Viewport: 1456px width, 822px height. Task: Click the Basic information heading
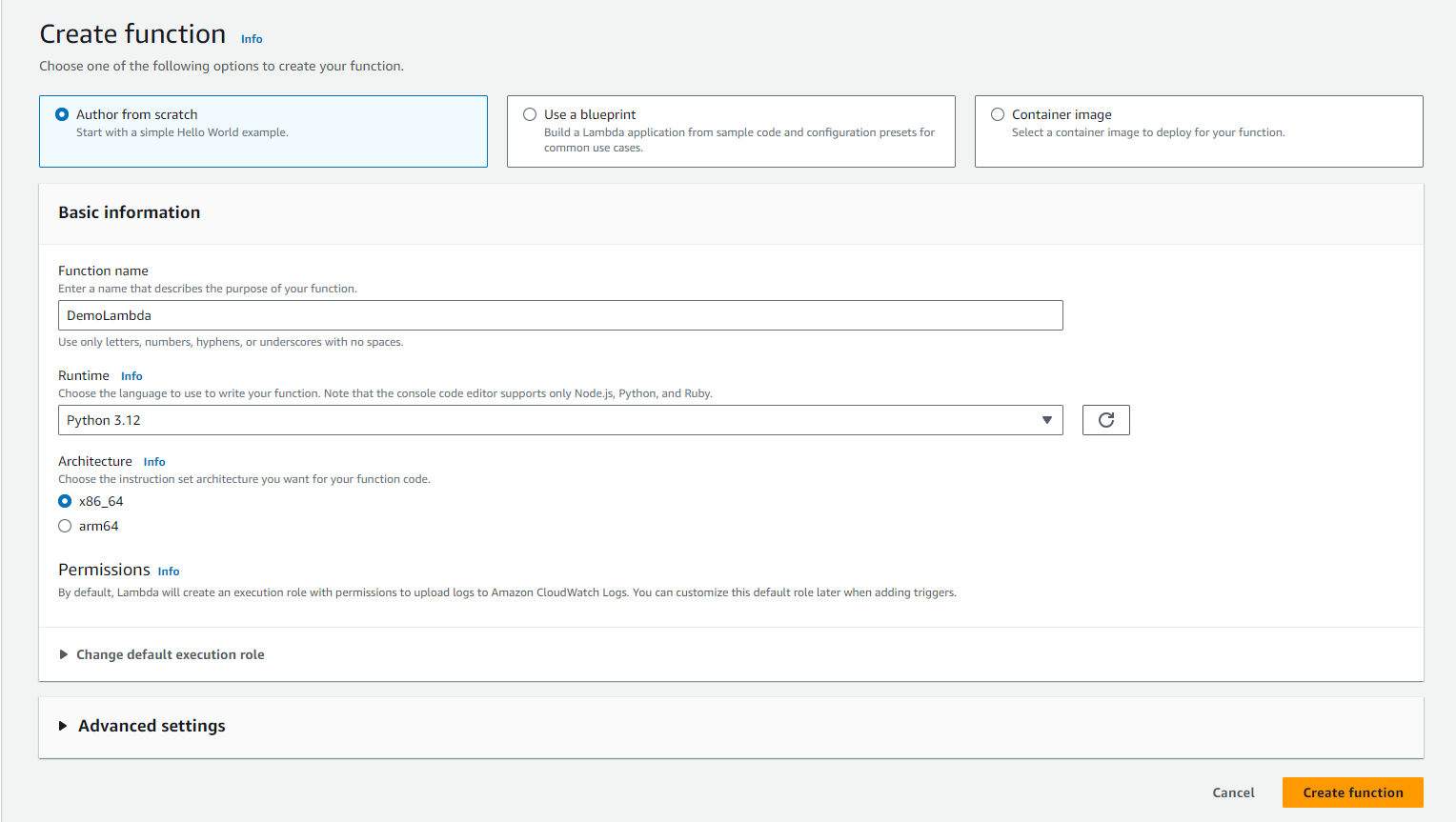(x=130, y=212)
